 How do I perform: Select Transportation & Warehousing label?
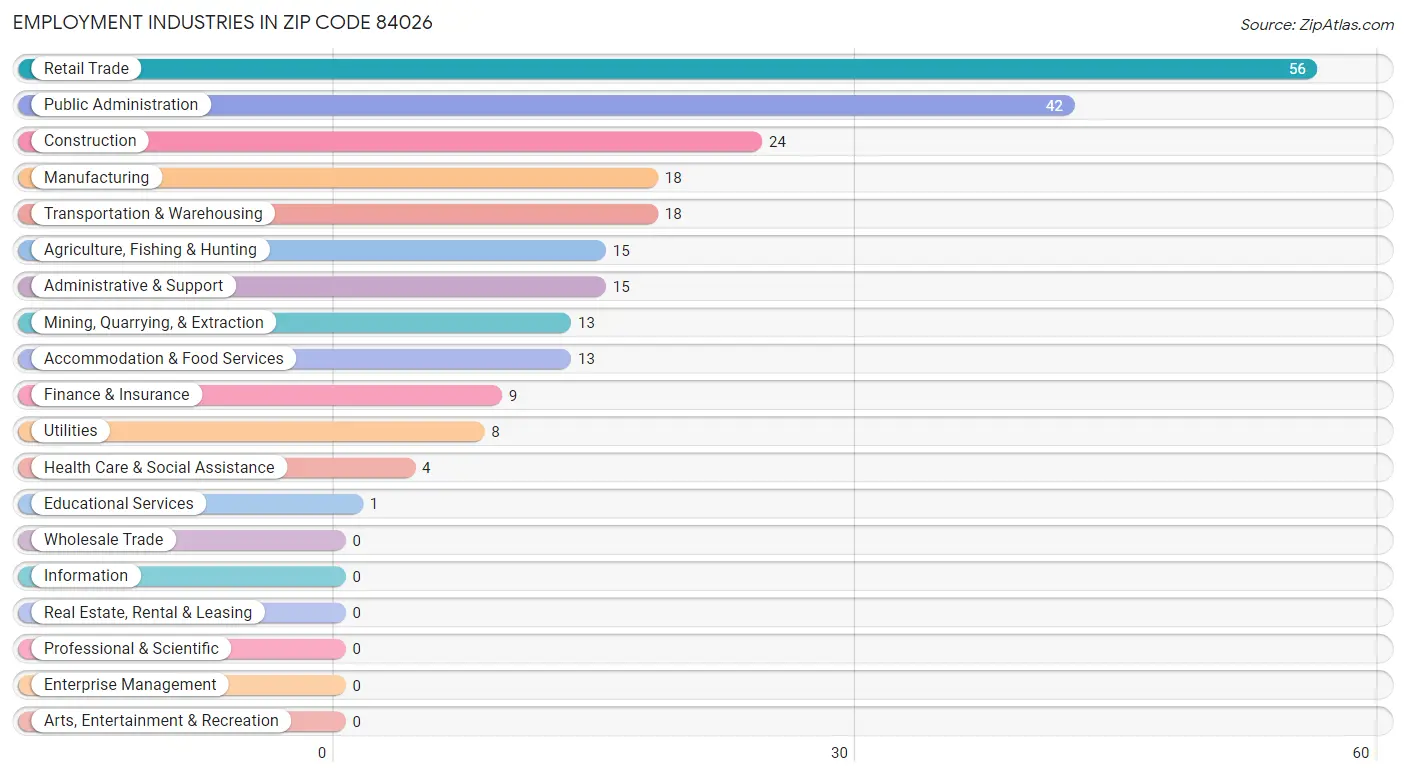coord(153,213)
